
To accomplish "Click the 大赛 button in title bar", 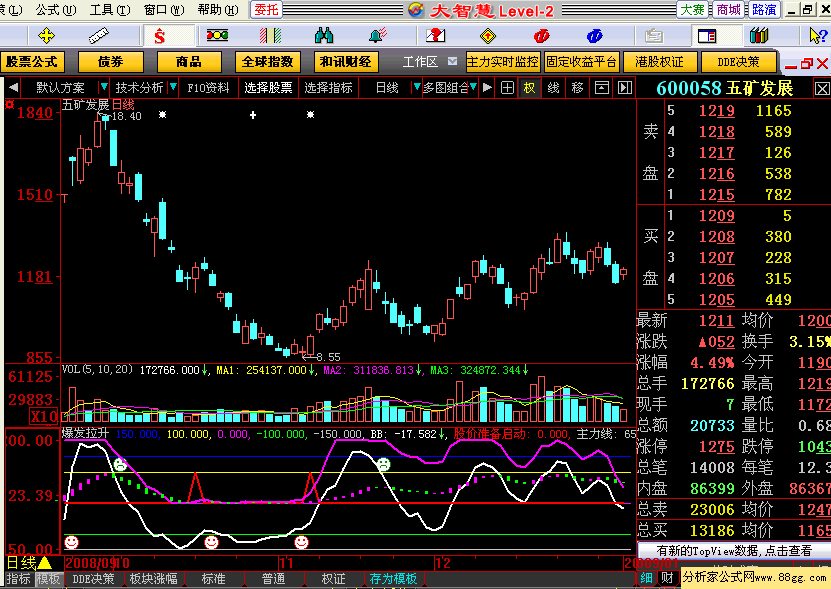I will tap(692, 10).
